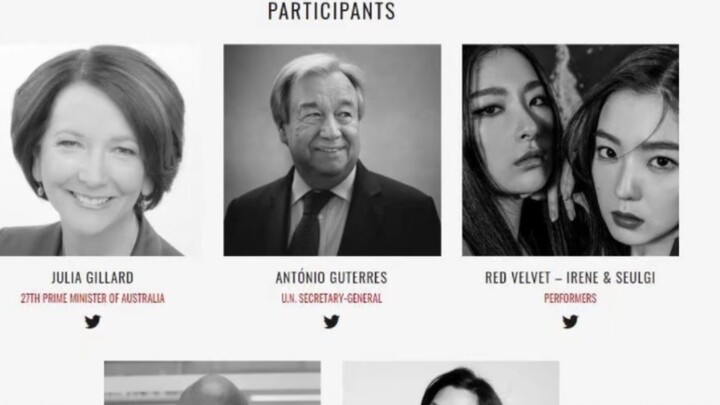Select the Julia Gillard name heading
The image size is (720, 405).
pos(92,278)
